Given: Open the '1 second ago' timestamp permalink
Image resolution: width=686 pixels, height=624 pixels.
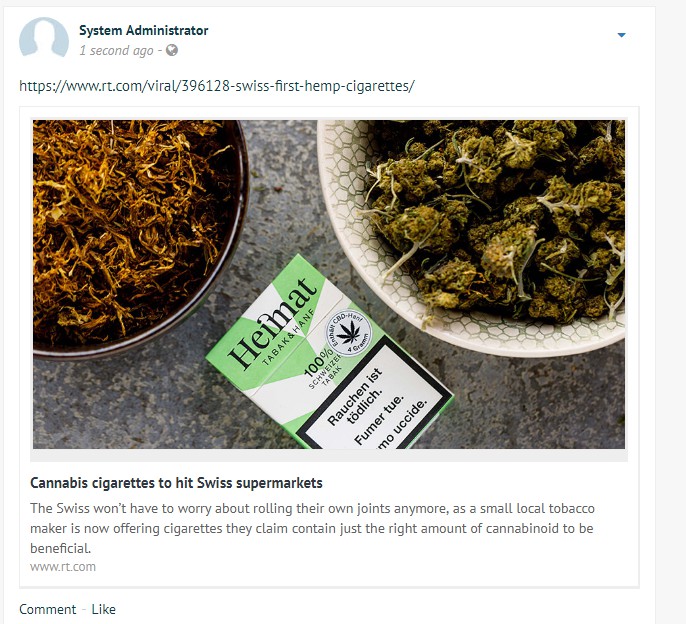Looking at the screenshot, I should pos(116,51).
